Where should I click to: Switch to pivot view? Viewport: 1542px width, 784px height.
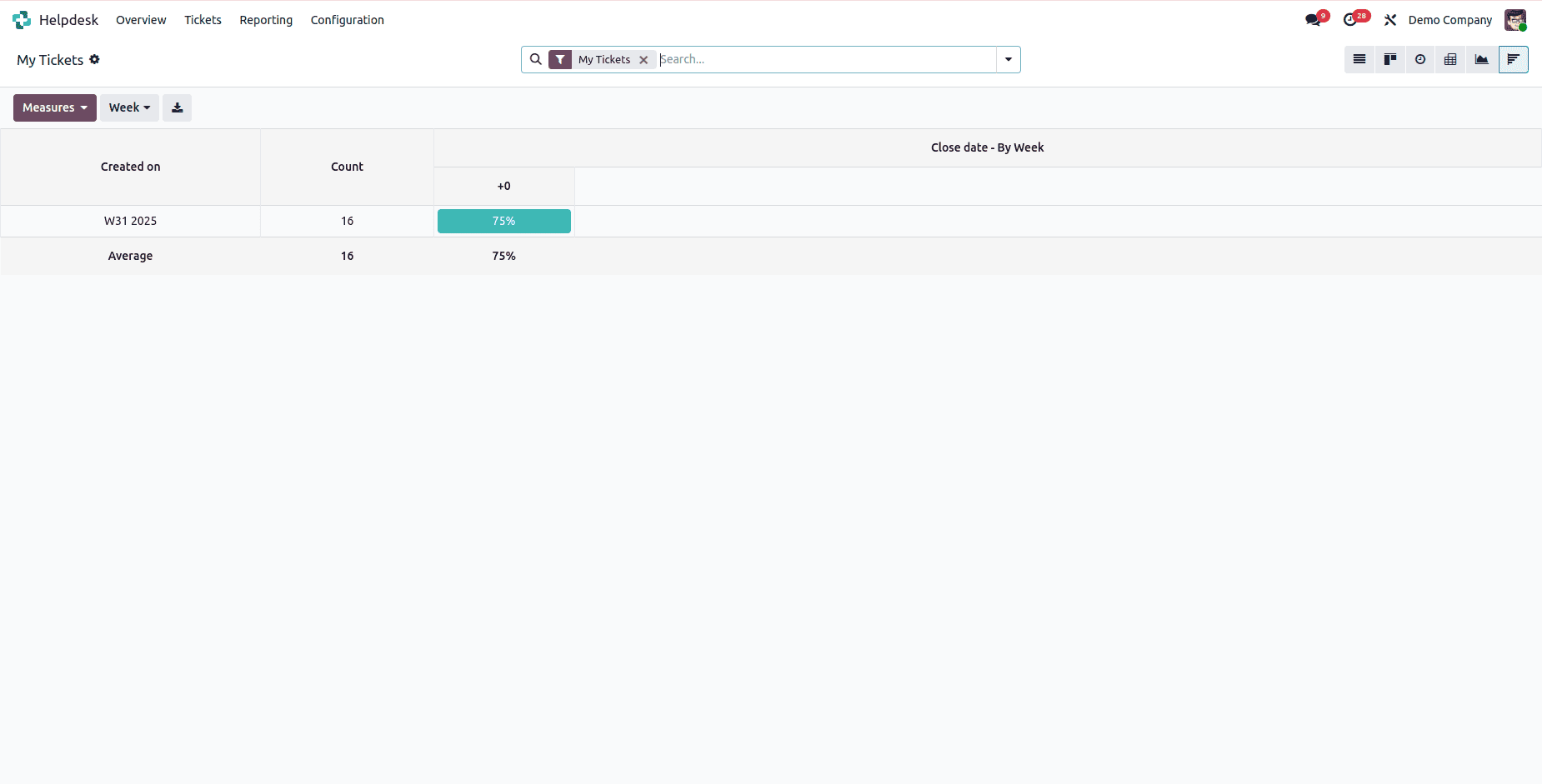[1450, 59]
